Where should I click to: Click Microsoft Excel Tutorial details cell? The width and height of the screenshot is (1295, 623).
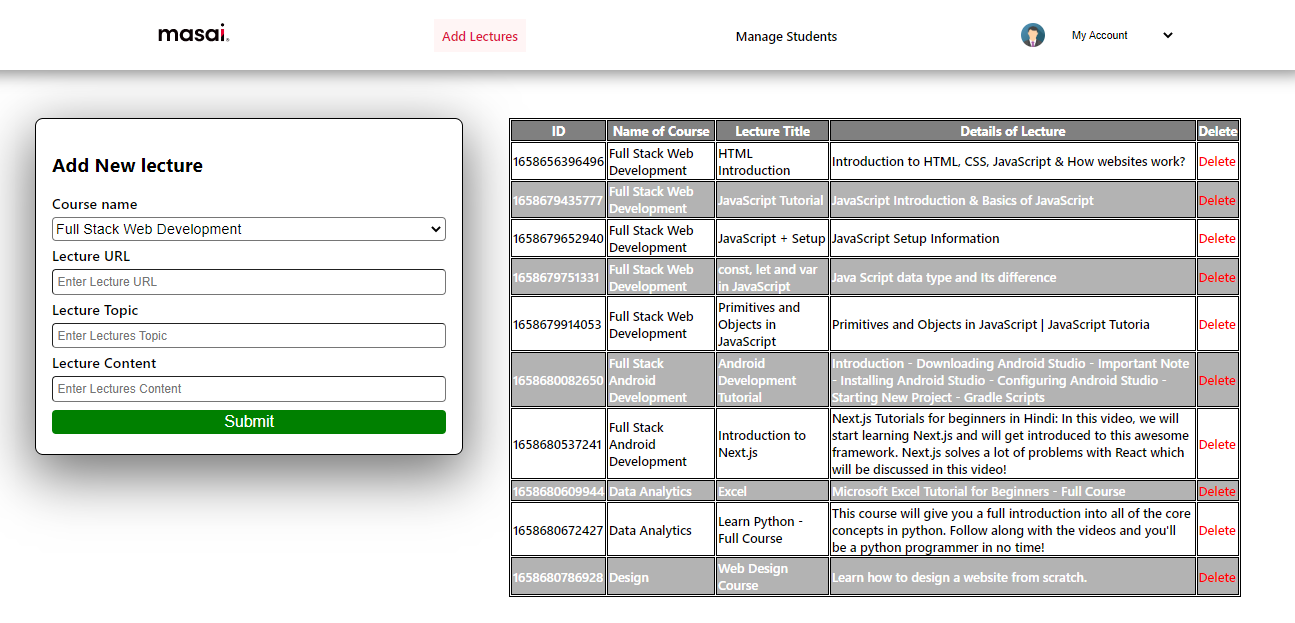[1013, 492]
